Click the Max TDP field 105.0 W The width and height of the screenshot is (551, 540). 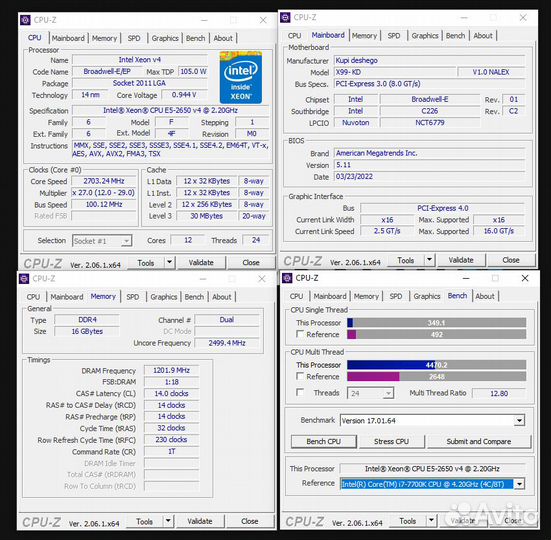193,72
